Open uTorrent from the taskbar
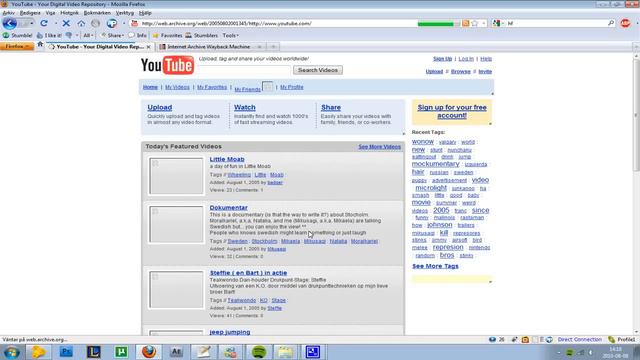The image size is (640, 360). point(121,352)
